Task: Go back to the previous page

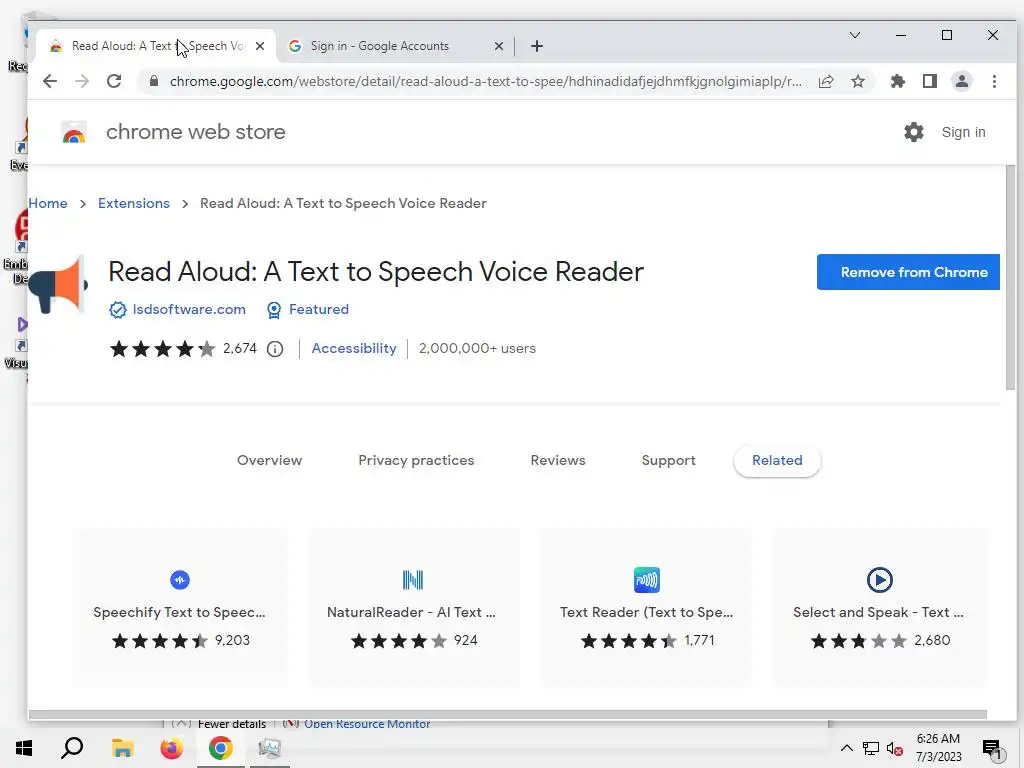Action: click(50, 81)
